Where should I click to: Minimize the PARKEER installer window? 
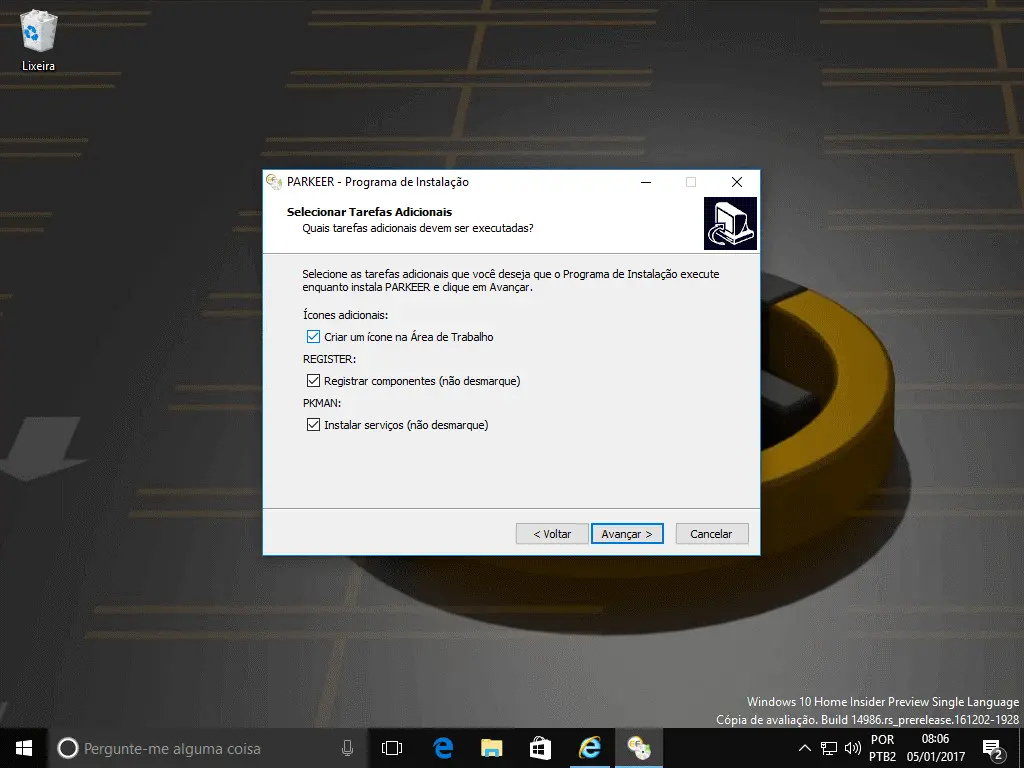(x=646, y=182)
